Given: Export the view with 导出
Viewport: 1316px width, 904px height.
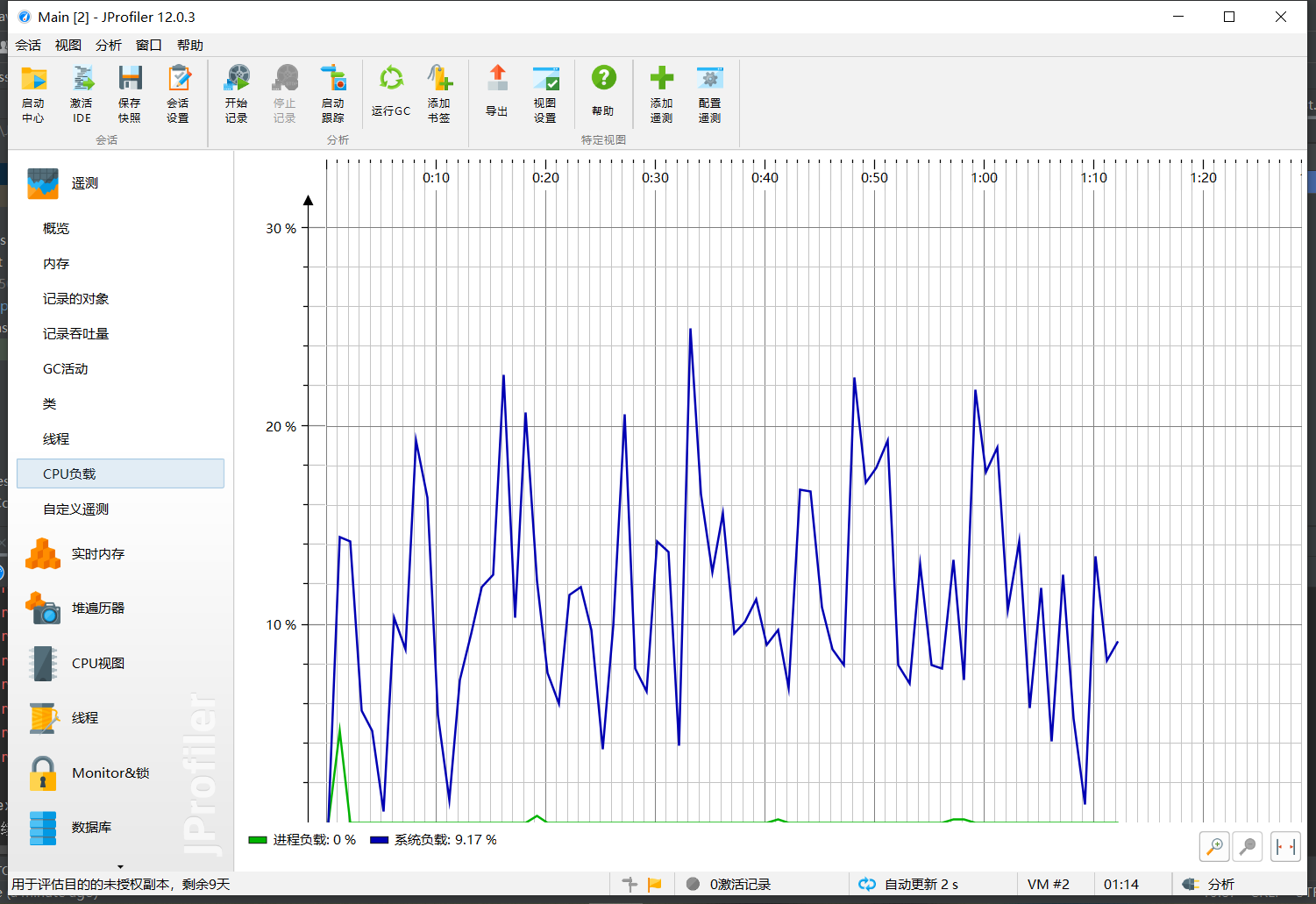Looking at the screenshot, I should [497, 91].
